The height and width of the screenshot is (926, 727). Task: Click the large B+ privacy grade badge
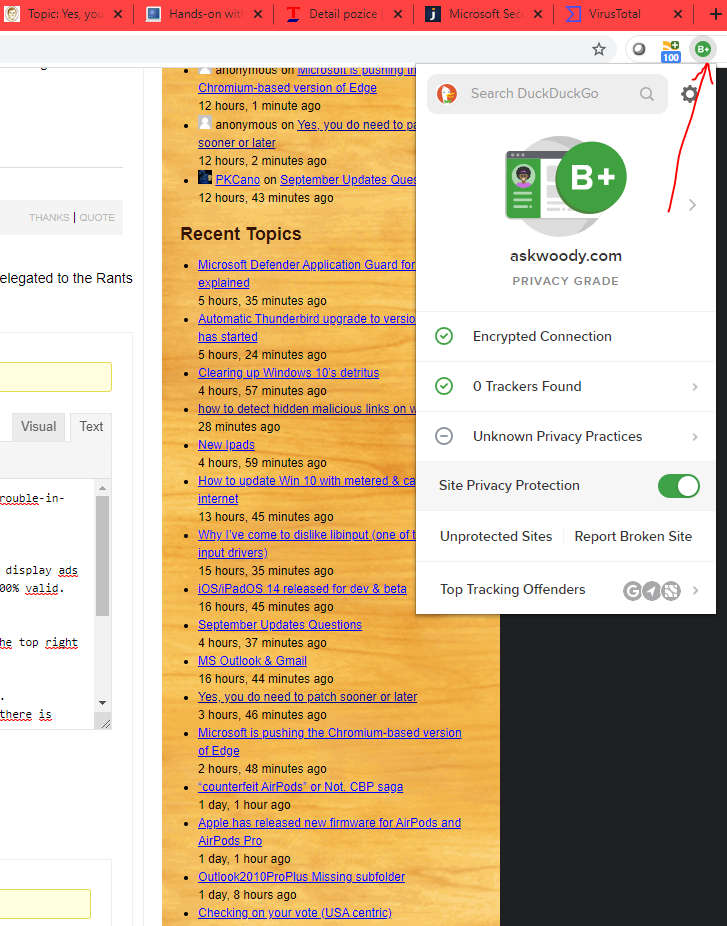pyautogui.click(x=591, y=177)
